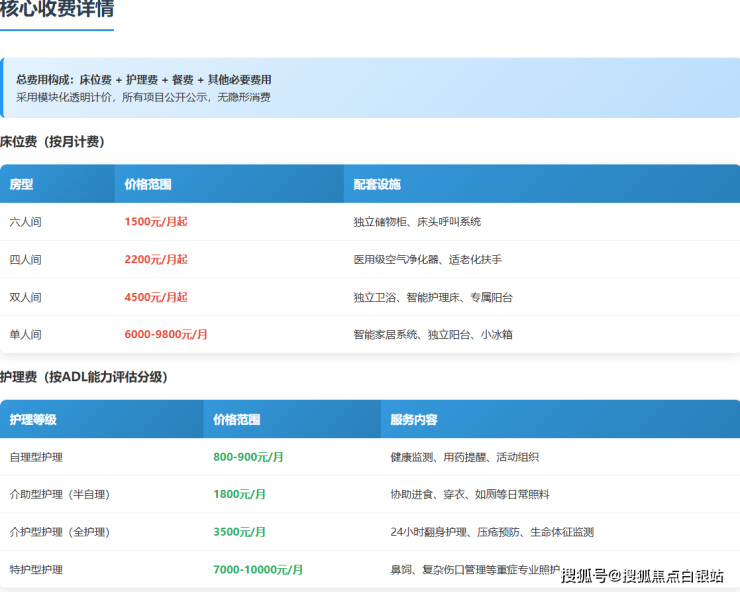The width and height of the screenshot is (740, 592).
Task: Click the 搜狐号@搜狐焦点白银站 watermark
Action: (x=642, y=575)
